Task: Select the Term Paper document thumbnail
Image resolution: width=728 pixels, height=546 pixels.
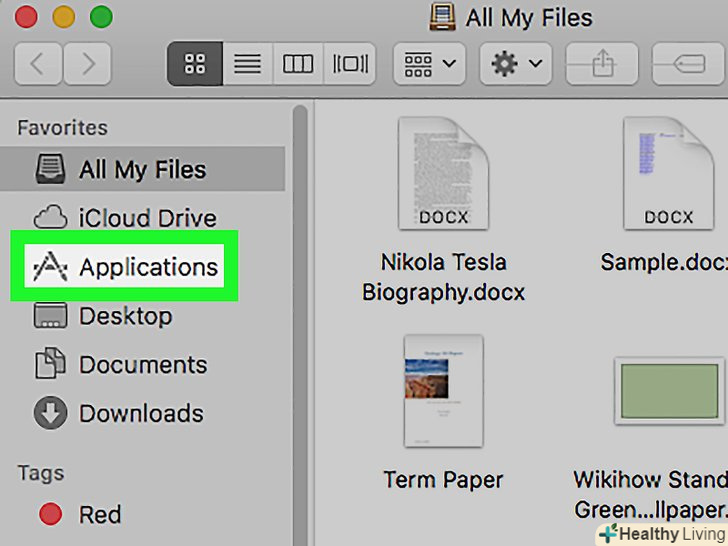Action: (443, 392)
